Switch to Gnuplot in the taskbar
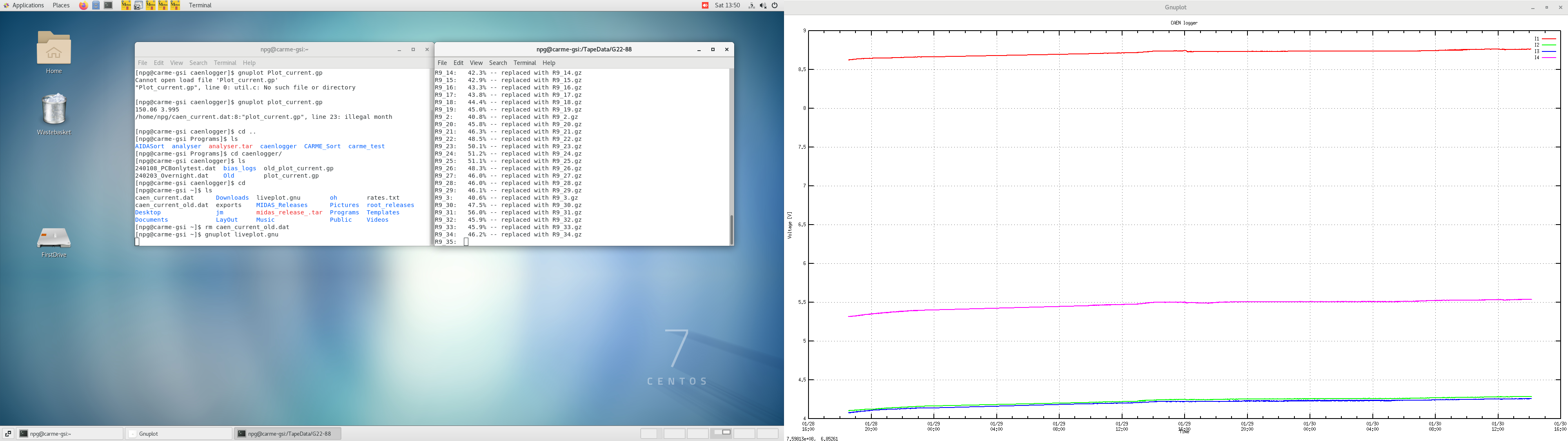The image size is (1568, 441). (x=179, y=434)
